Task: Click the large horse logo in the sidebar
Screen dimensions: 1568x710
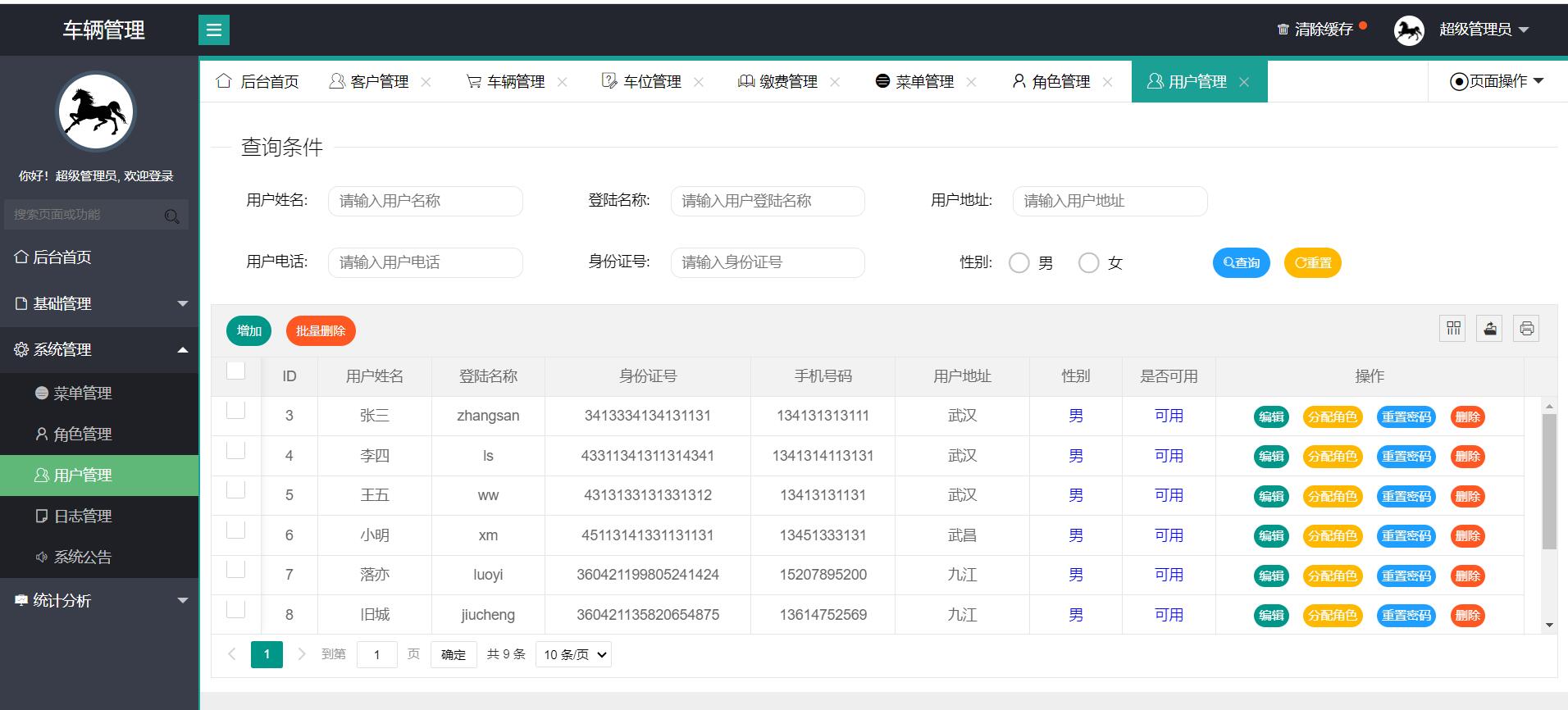Action: click(x=96, y=112)
